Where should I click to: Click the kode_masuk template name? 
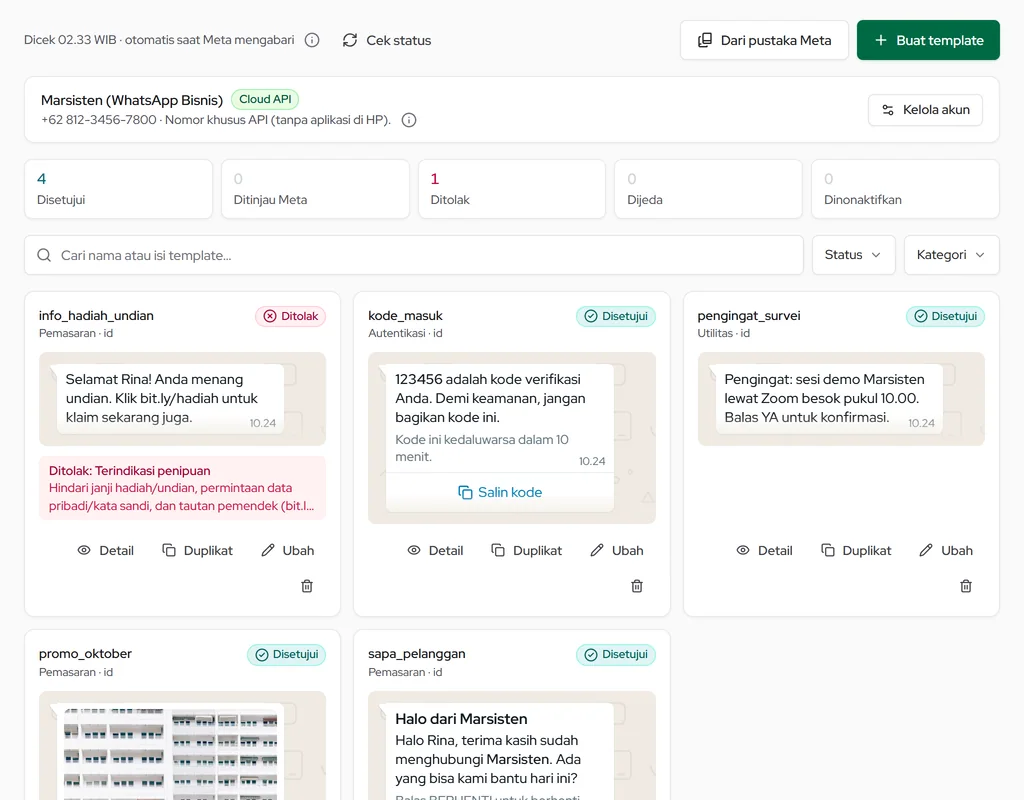(x=406, y=315)
